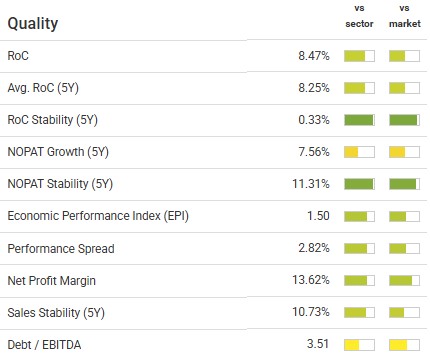Click the Quality section heading
The image size is (430, 360).
coord(33,24)
